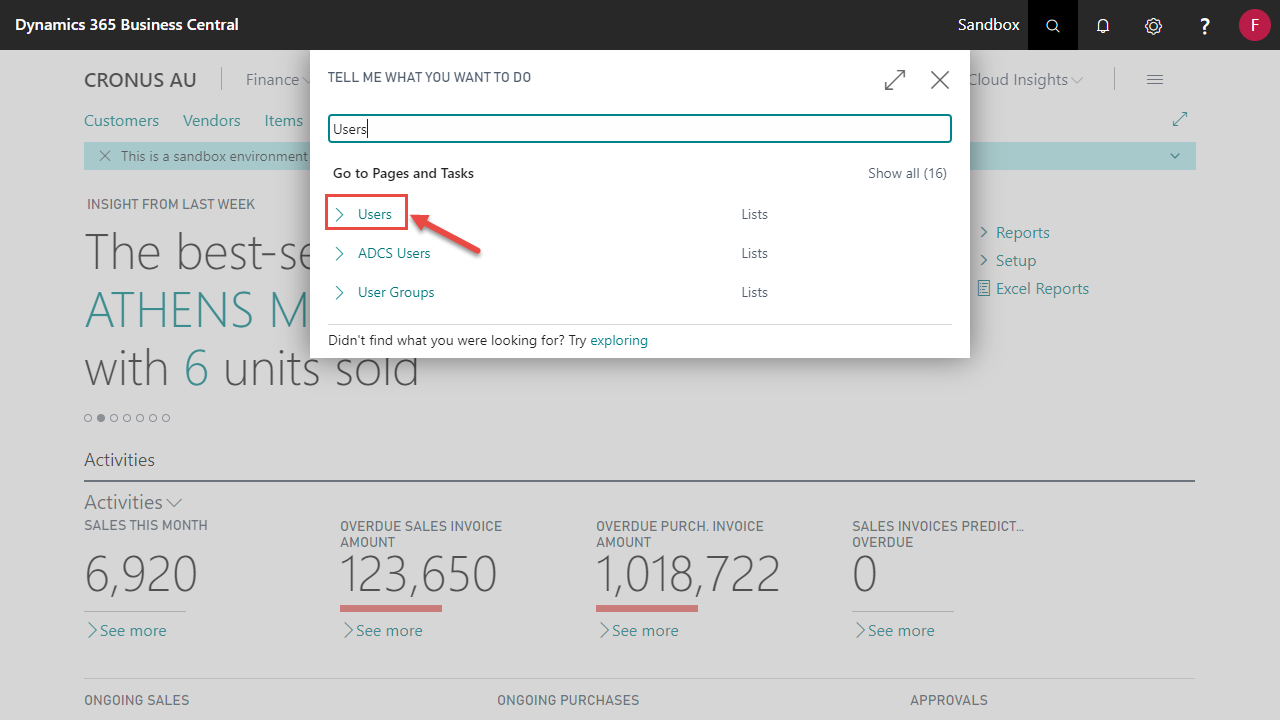Open Excel Reports
1280x720 pixels.
click(1033, 288)
